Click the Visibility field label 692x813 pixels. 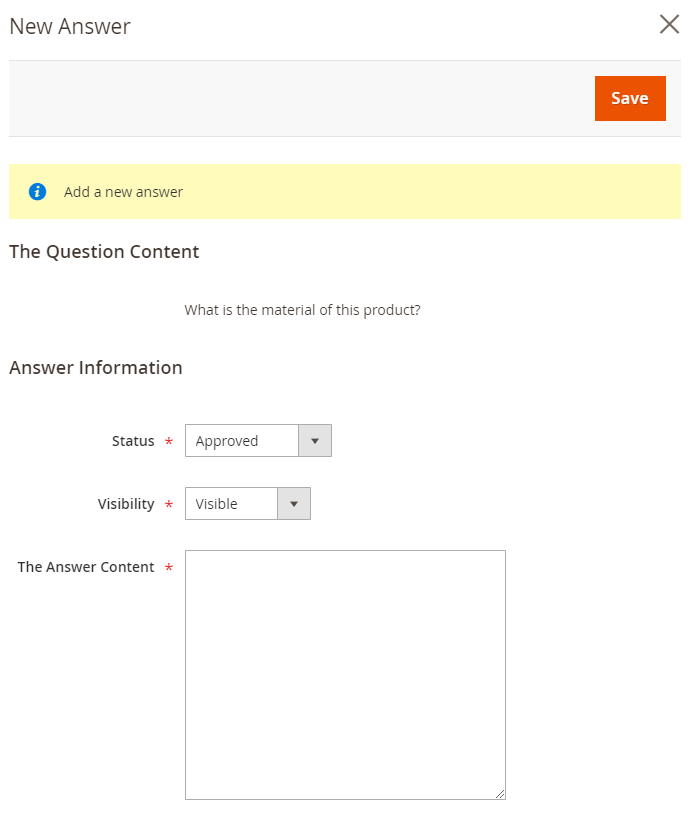coord(126,504)
